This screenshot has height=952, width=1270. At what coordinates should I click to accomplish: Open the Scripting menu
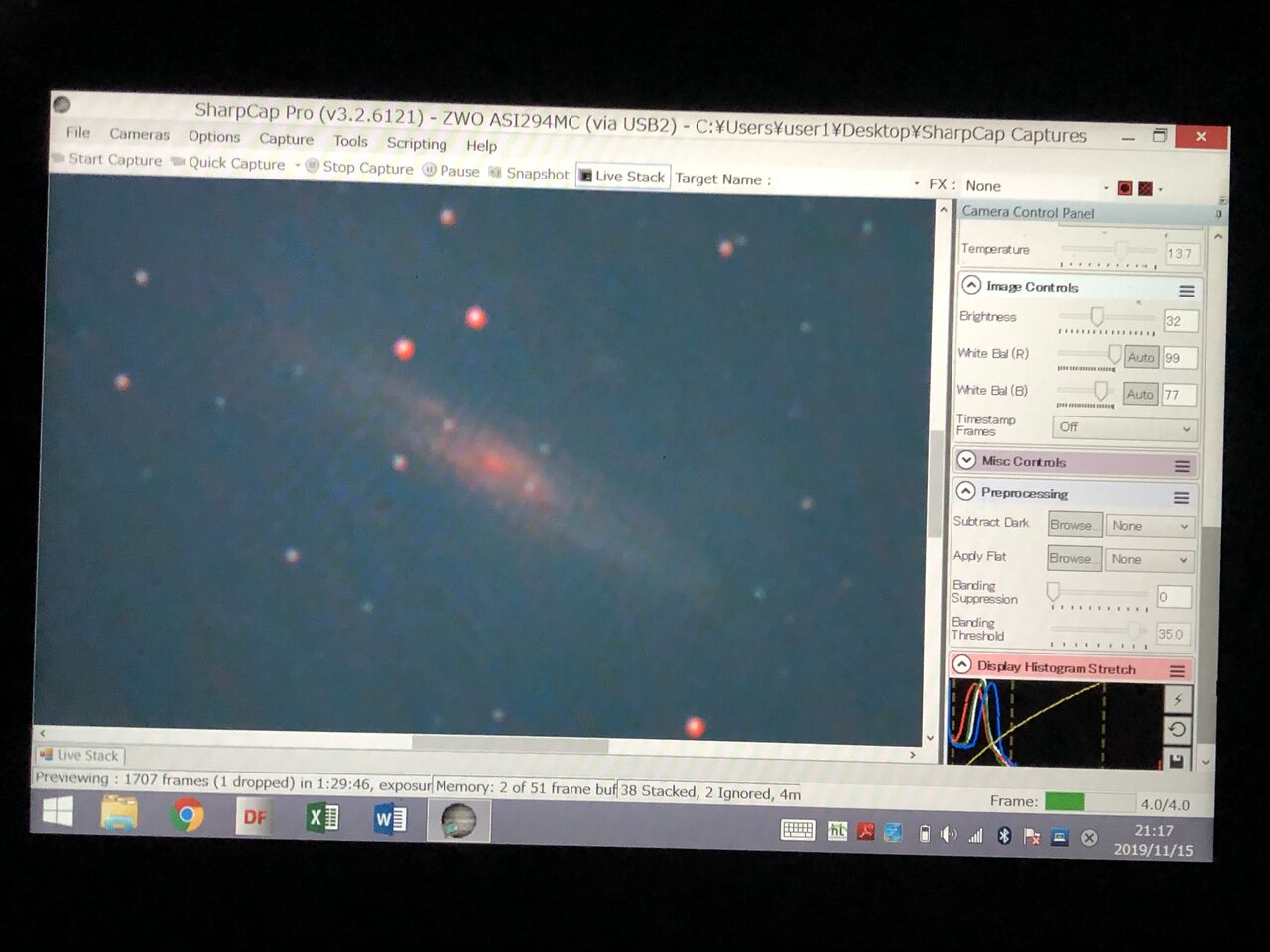[x=417, y=143]
